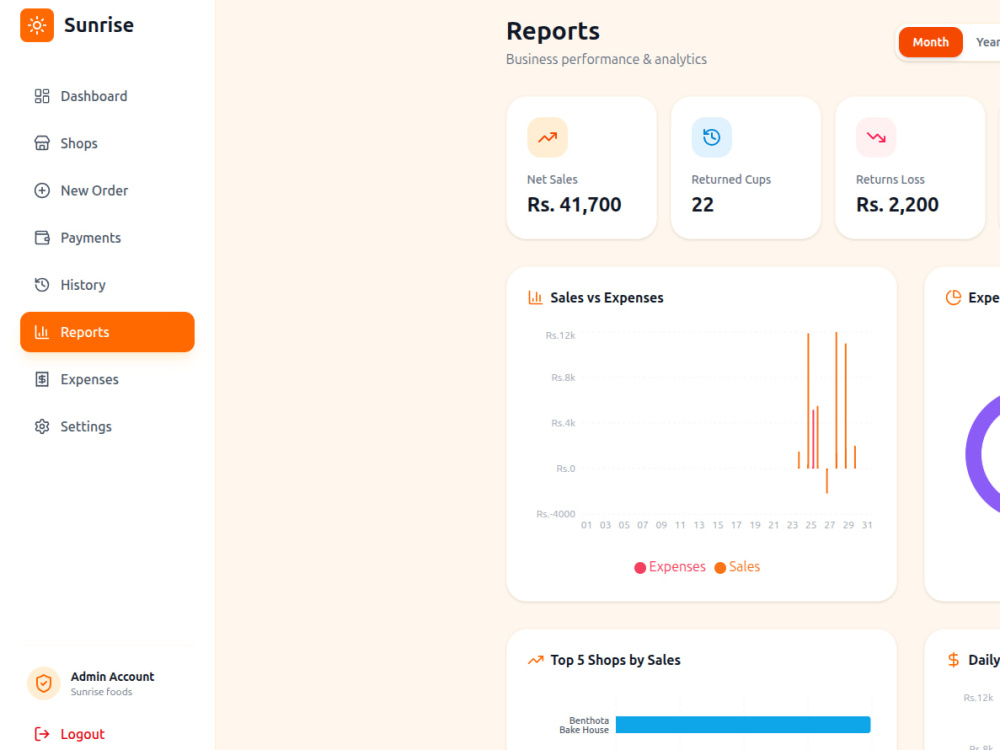Open the Dashboard page
This screenshot has height=750, width=1000.
pyautogui.click(x=107, y=96)
